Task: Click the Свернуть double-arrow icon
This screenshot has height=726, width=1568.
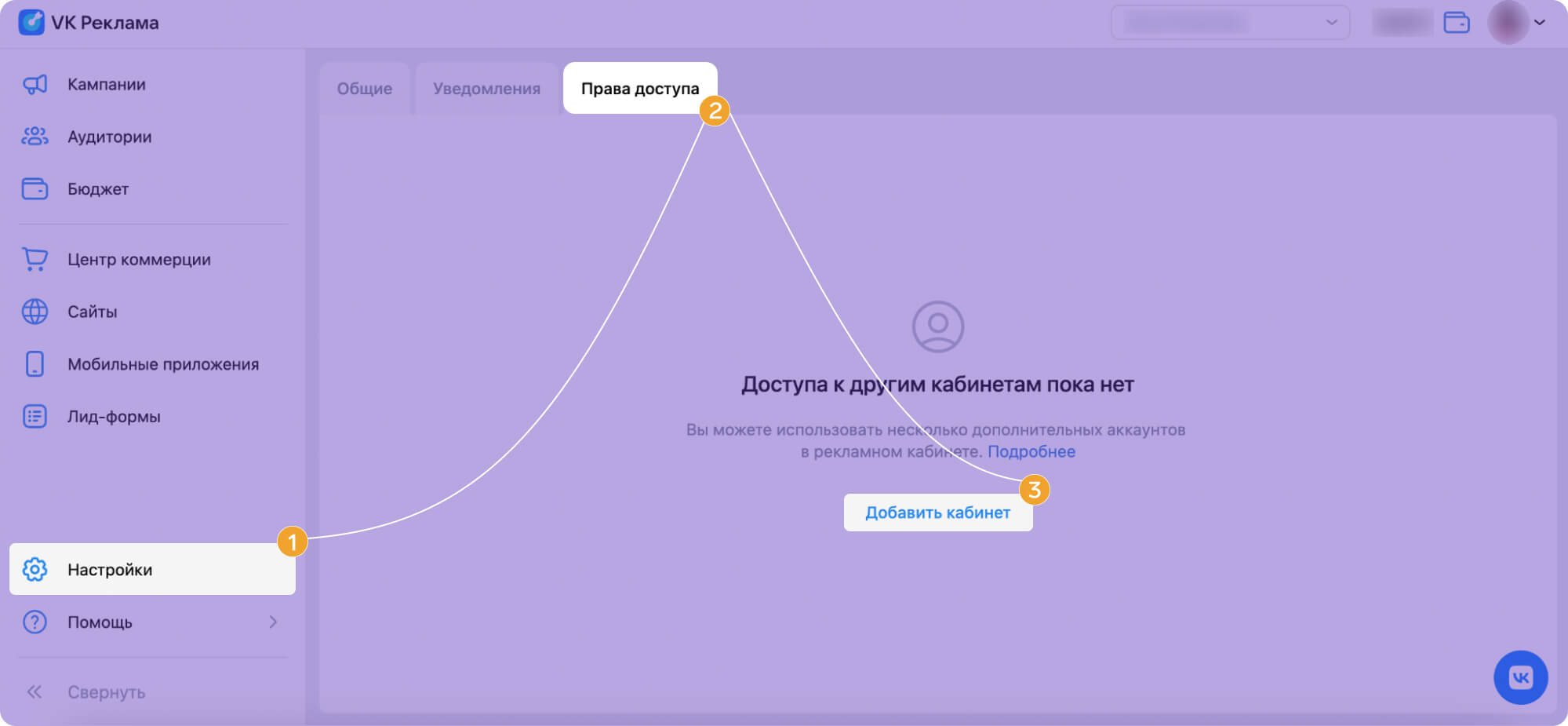Action: tap(35, 691)
